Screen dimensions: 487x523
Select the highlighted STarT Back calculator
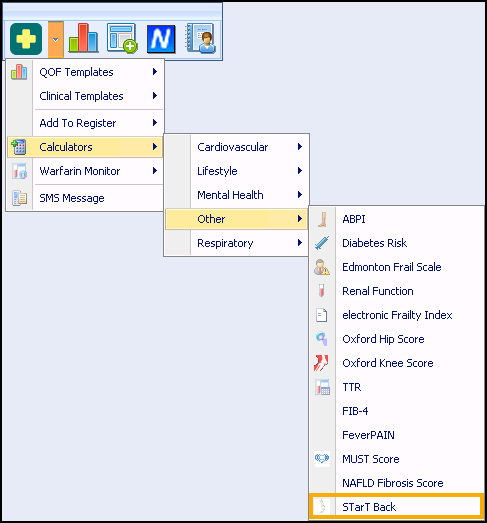click(x=396, y=507)
